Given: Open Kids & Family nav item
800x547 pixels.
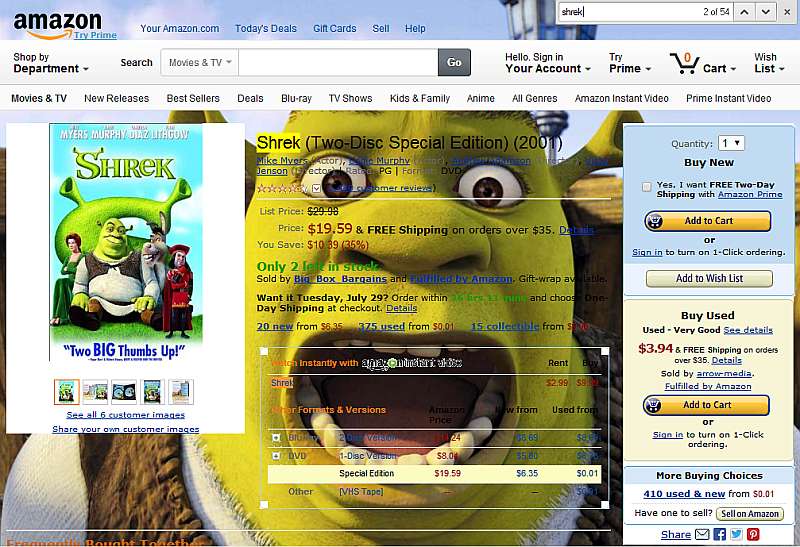Looking at the screenshot, I should [x=420, y=98].
